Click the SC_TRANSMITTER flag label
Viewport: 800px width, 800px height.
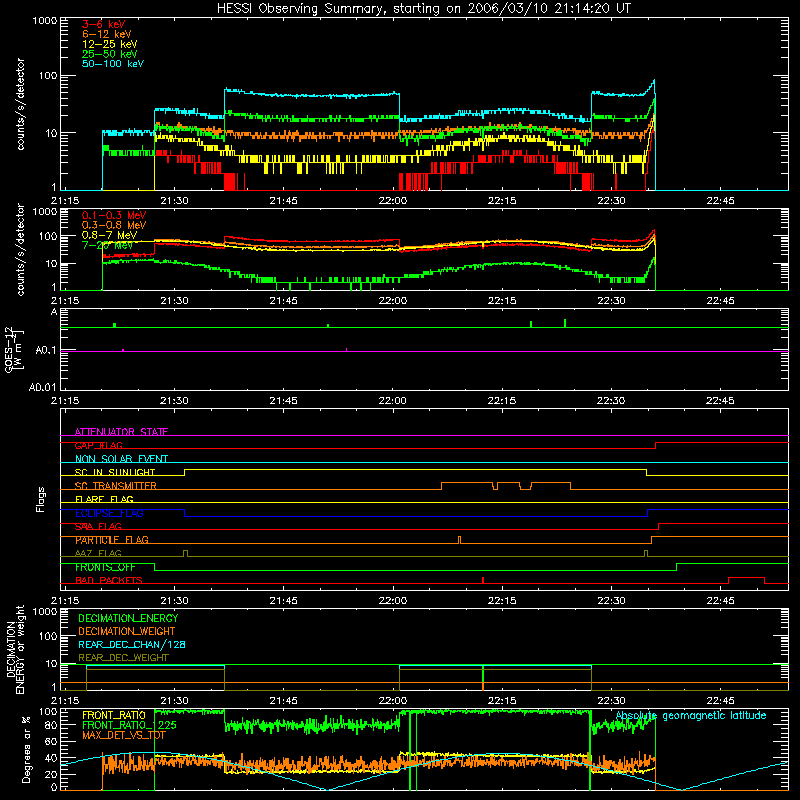(116, 486)
